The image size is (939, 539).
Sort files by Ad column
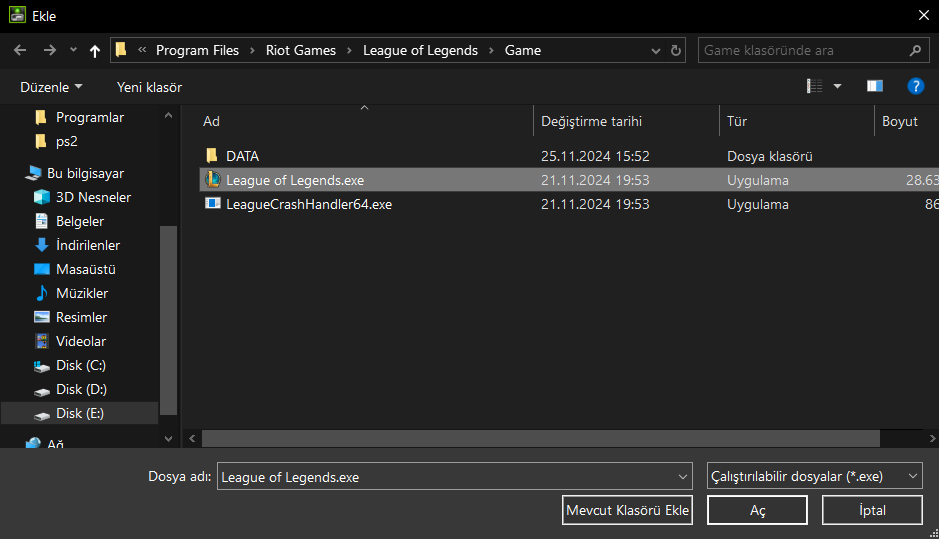(211, 121)
